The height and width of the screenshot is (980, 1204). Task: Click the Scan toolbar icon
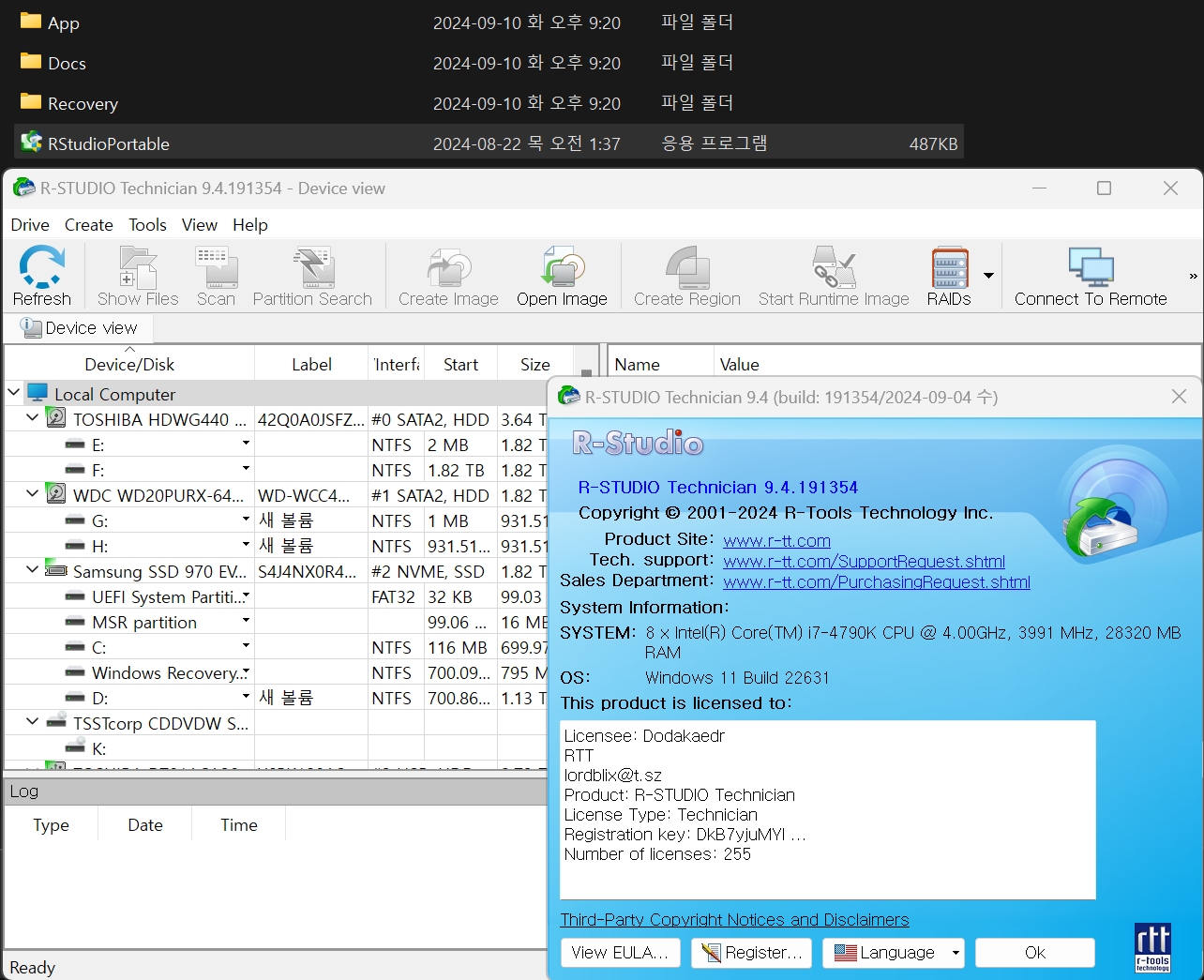click(x=216, y=276)
